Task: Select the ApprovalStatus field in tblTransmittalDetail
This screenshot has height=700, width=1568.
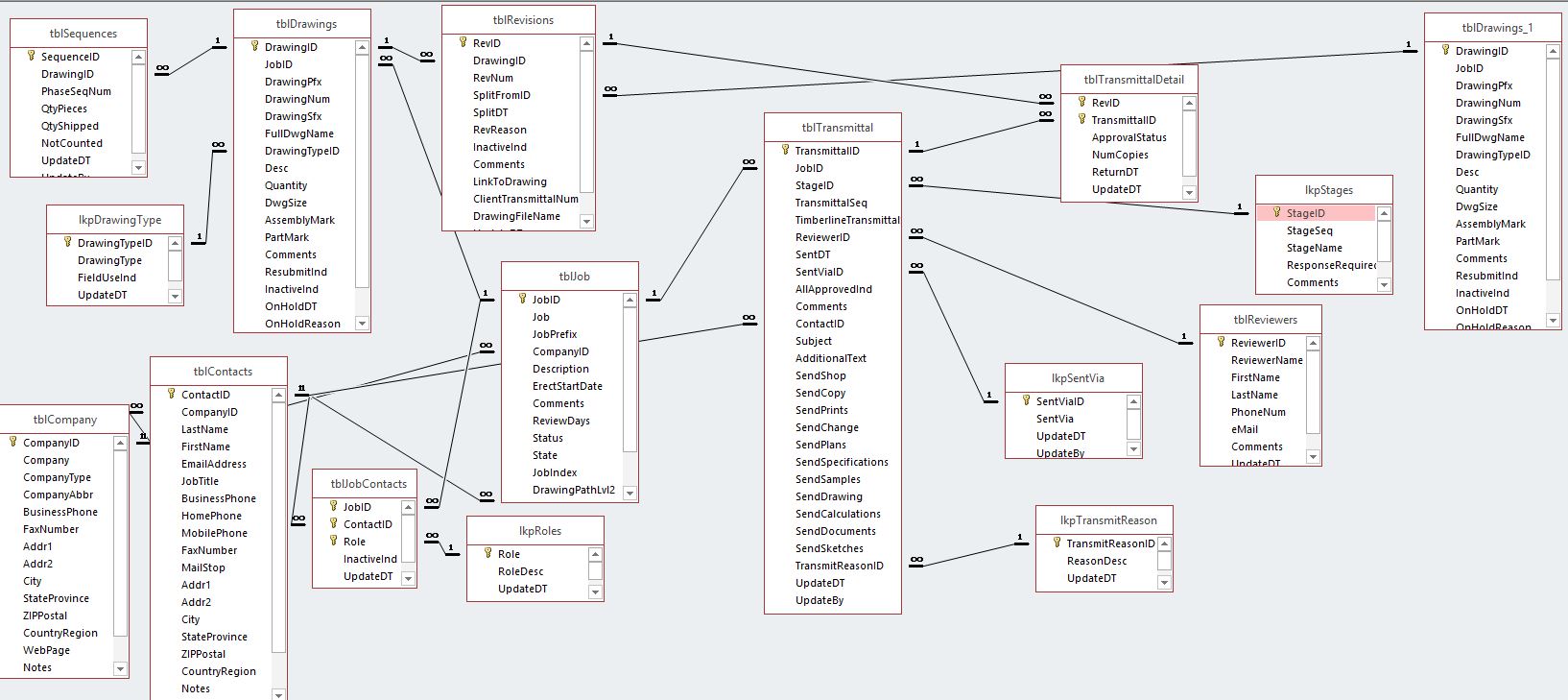Action: pos(1128,137)
